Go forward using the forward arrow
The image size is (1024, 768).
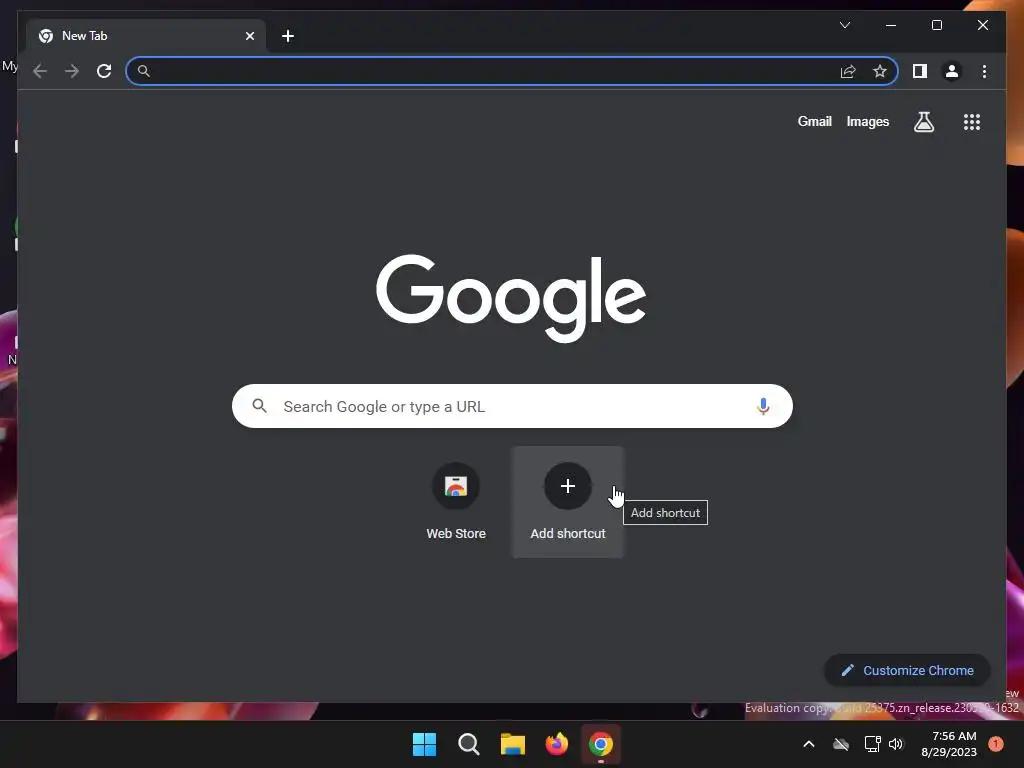coord(72,71)
